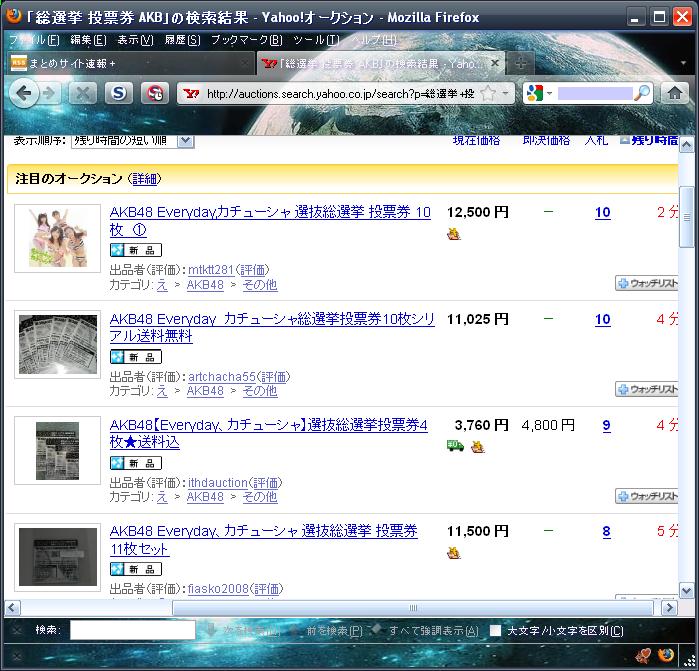This screenshot has height=671, width=699.
Task: Sort by 入札 column header
Action: click(x=596, y=140)
